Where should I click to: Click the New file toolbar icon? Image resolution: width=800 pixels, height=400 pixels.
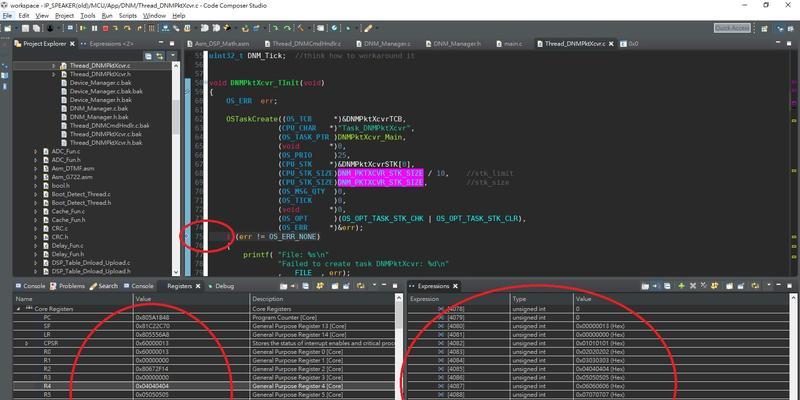[x=7, y=29]
